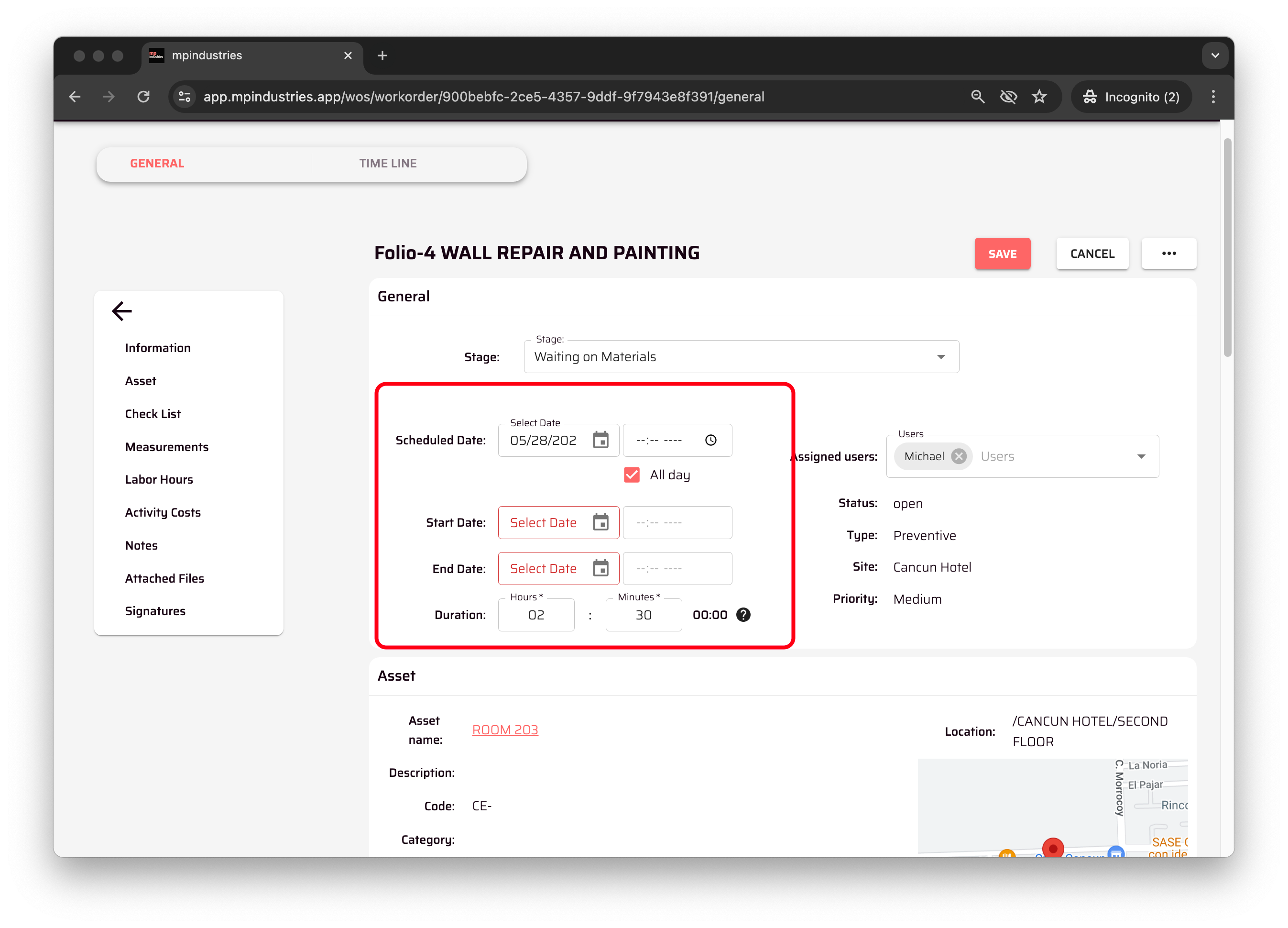1288x928 pixels.
Task: Expand the Stage dropdown
Action: click(x=940, y=357)
